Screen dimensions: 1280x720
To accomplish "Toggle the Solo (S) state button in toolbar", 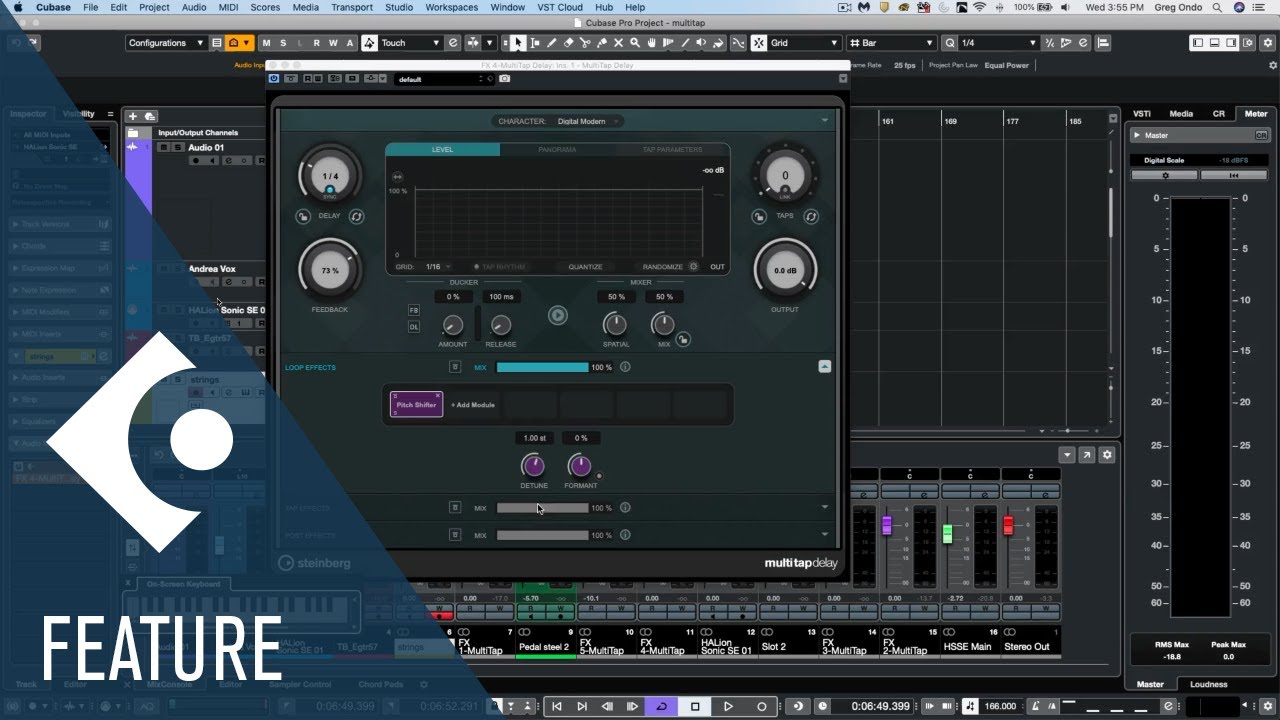I will [283, 43].
